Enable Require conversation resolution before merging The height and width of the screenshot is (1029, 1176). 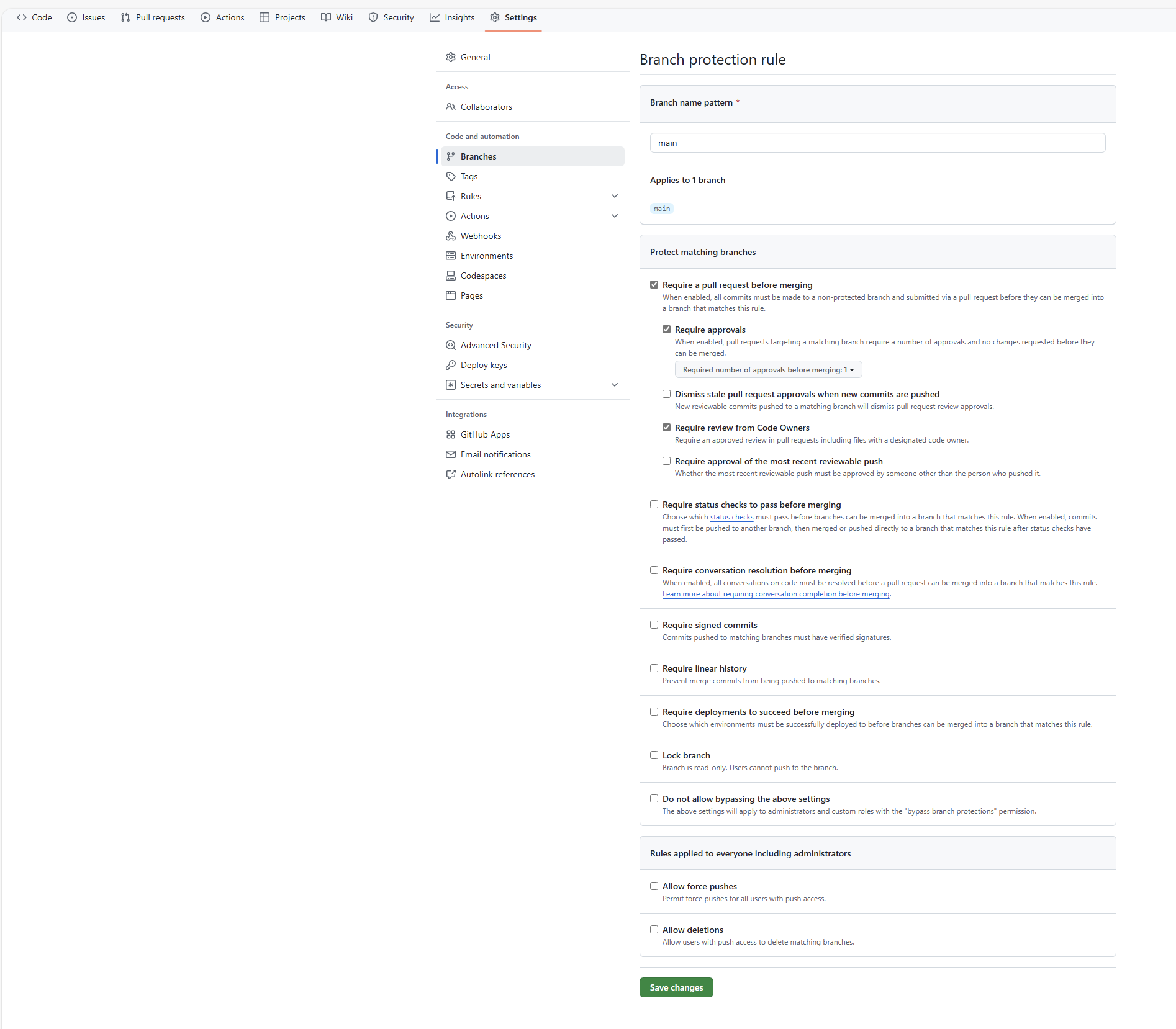click(654, 570)
